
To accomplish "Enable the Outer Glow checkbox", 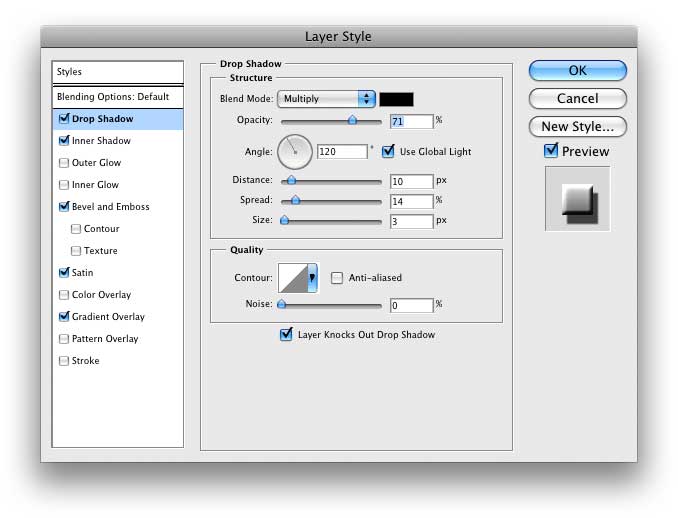I will [x=64, y=163].
